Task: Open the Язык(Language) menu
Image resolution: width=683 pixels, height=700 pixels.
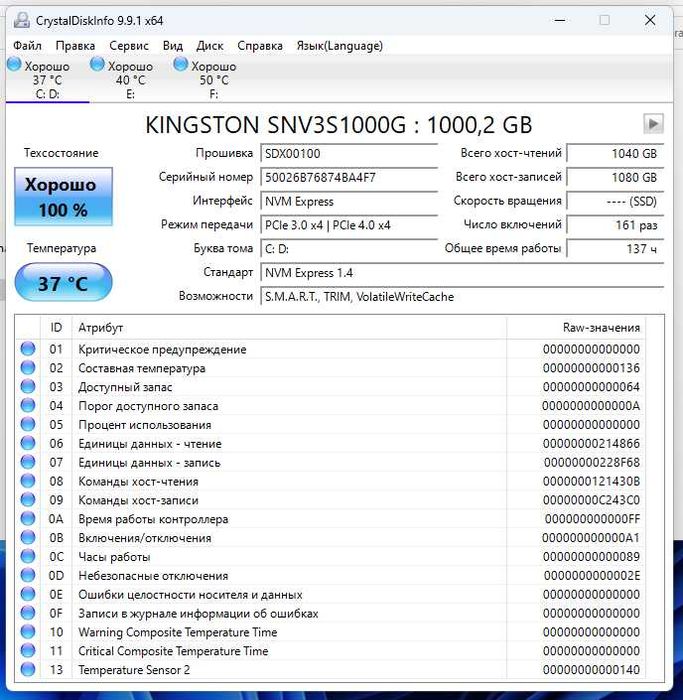Action: (x=340, y=46)
